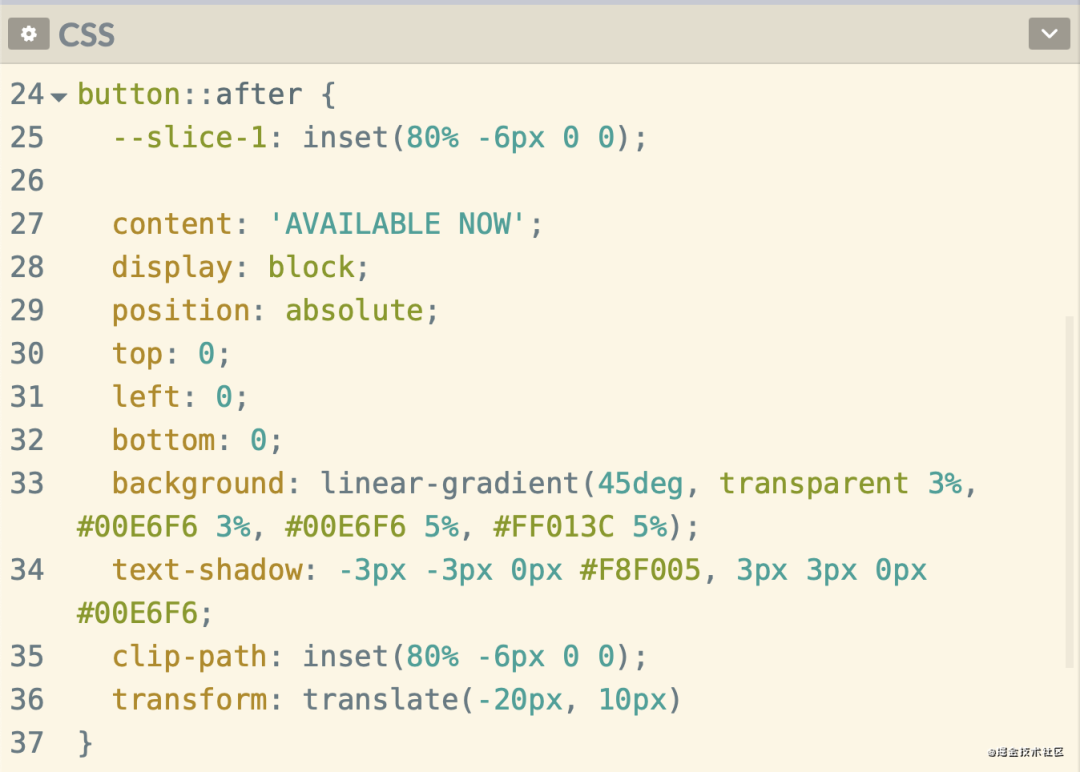Place cursor on empty line 26
The width and height of the screenshot is (1080, 772).
tap(300, 181)
